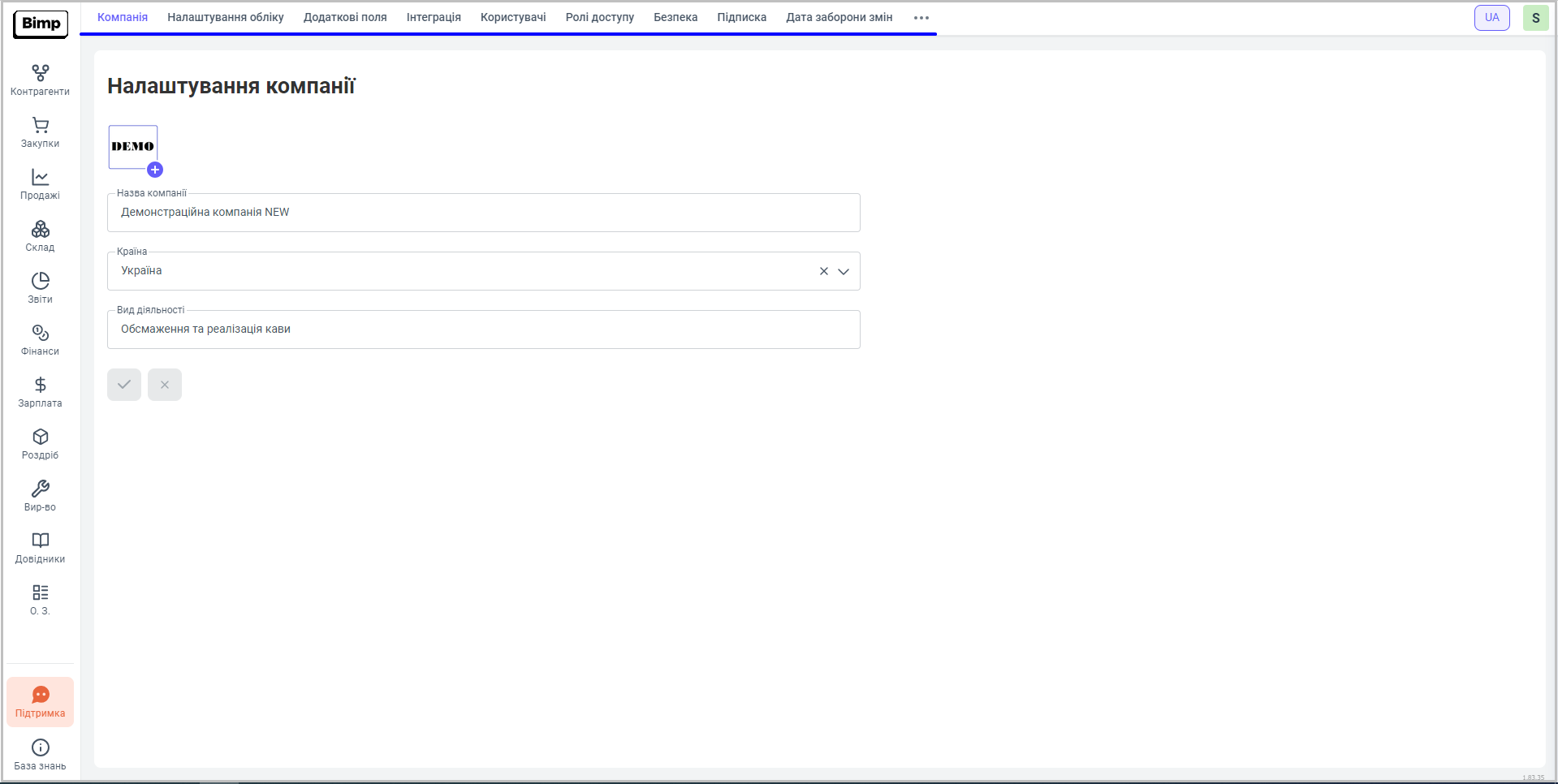Expand the Країна dropdown chevron
Image resolution: width=1558 pixels, height=784 pixels.
pyautogui.click(x=844, y=272)
